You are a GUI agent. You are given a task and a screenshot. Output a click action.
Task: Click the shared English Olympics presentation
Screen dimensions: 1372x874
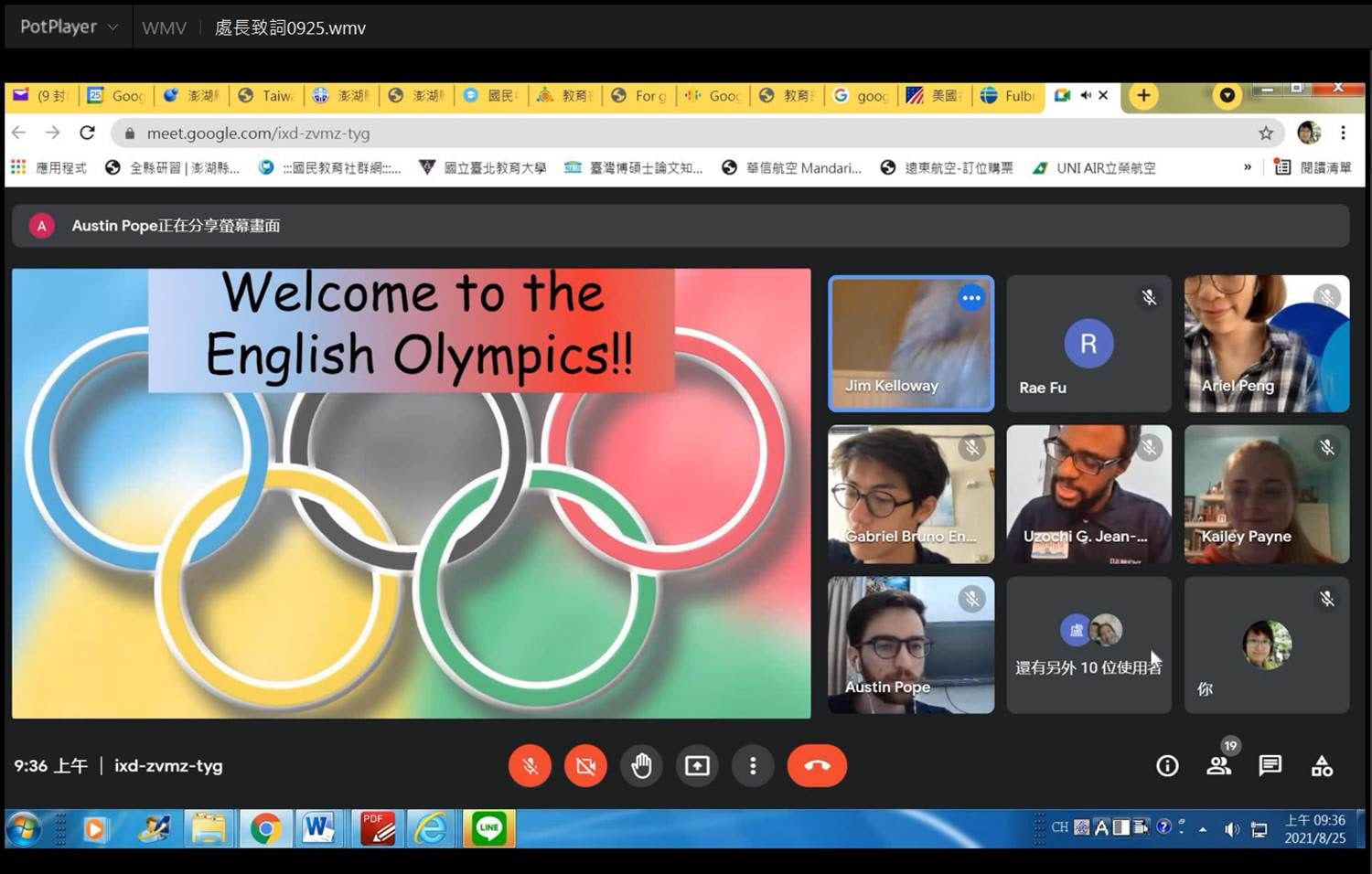coord(412,494)
